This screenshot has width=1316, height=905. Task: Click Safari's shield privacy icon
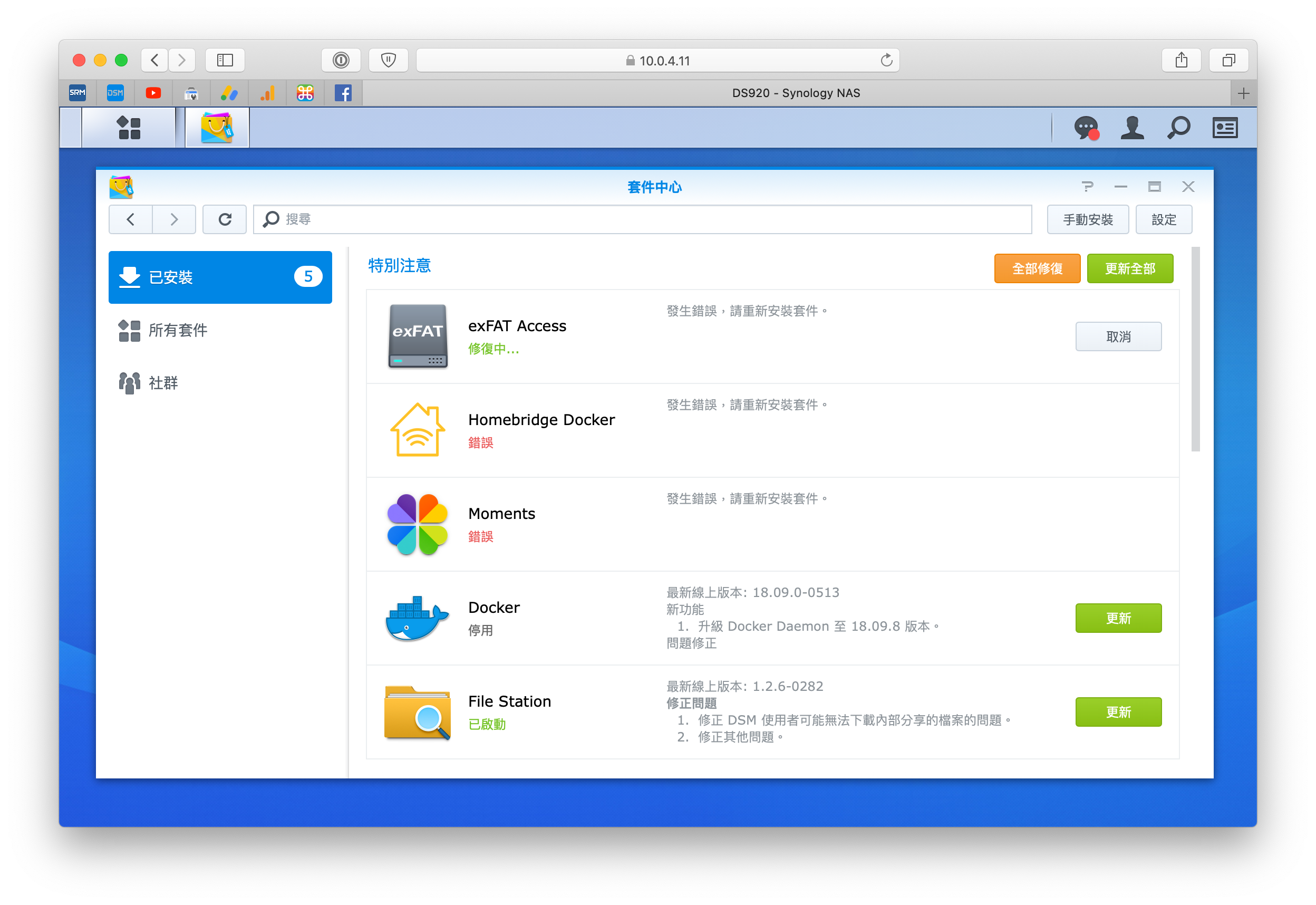388,60
